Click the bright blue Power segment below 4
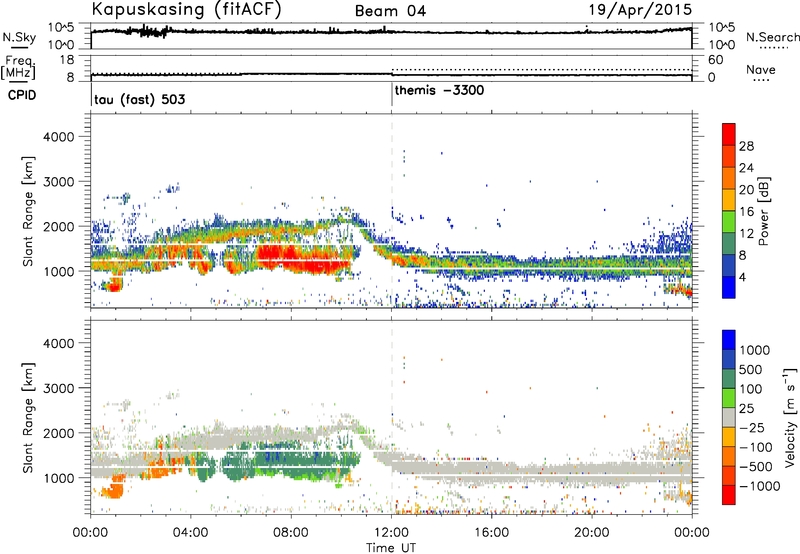800x554 pixels. [729, 287]
